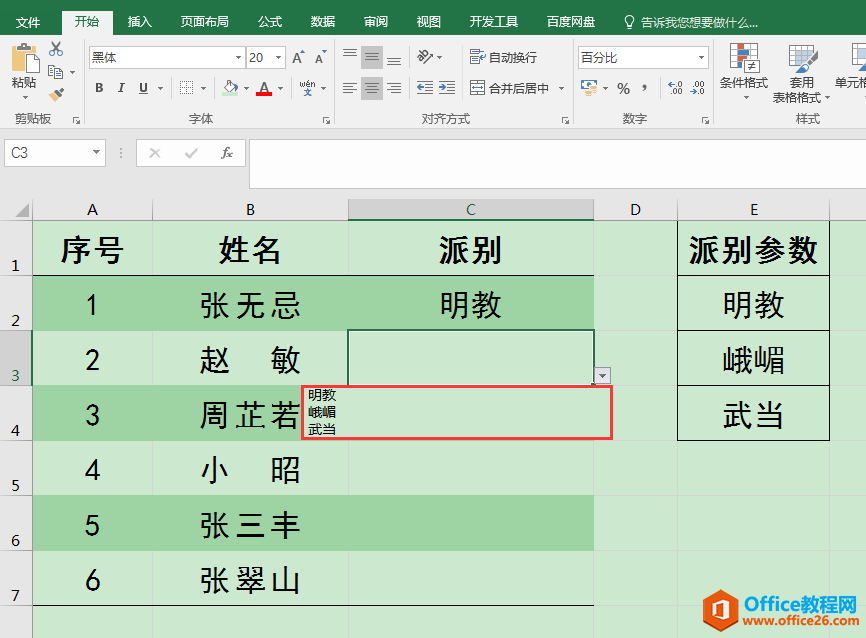Select row 5 header
866x638 pixels.
(x=15, y=468)
